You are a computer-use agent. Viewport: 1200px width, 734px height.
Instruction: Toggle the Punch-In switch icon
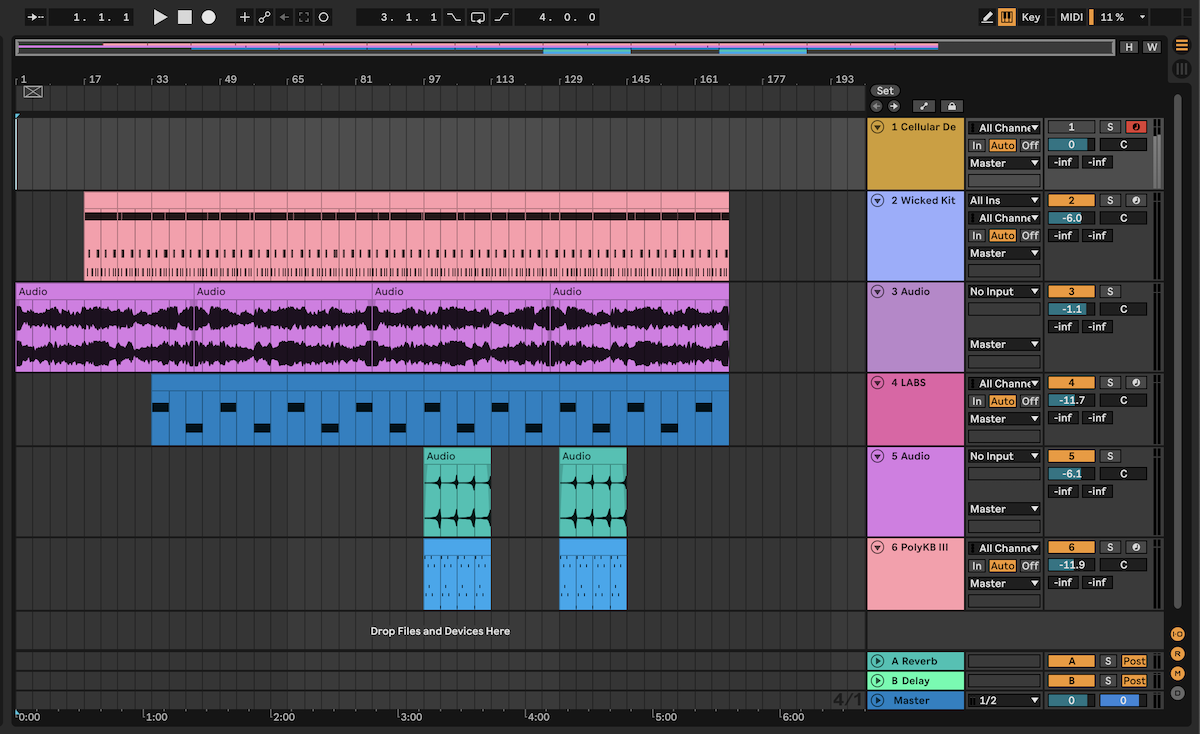point(455,17)
